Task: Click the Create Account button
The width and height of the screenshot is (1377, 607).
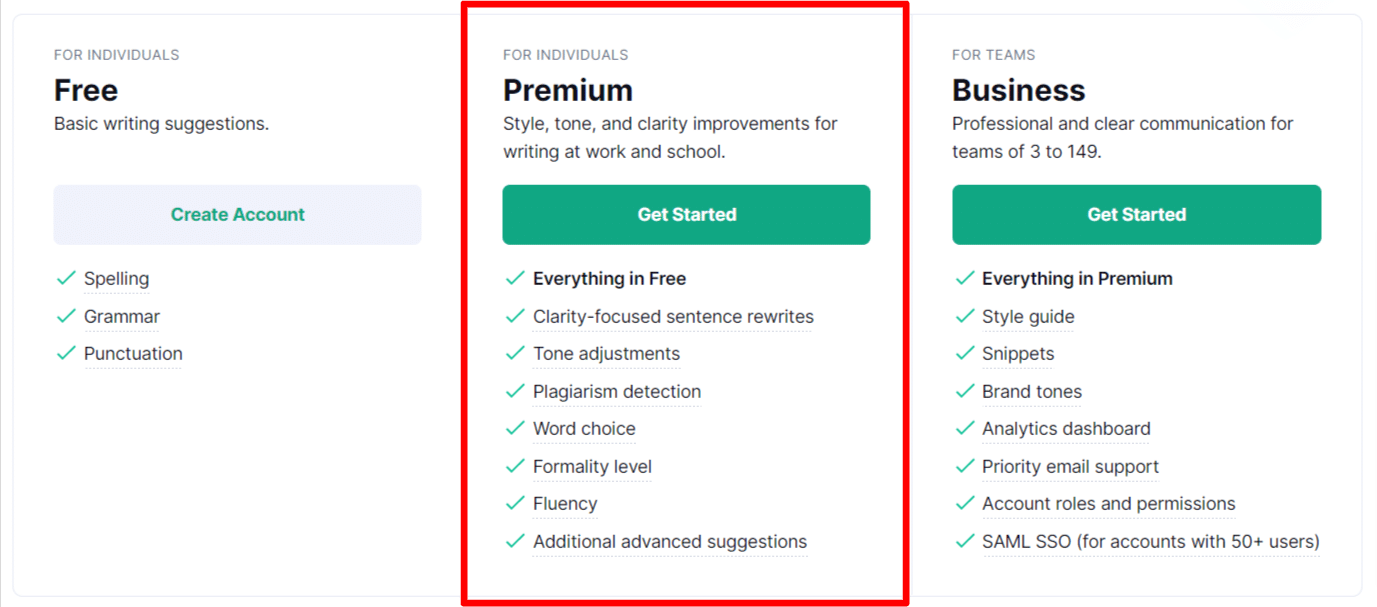Action: tap(237, 214)
